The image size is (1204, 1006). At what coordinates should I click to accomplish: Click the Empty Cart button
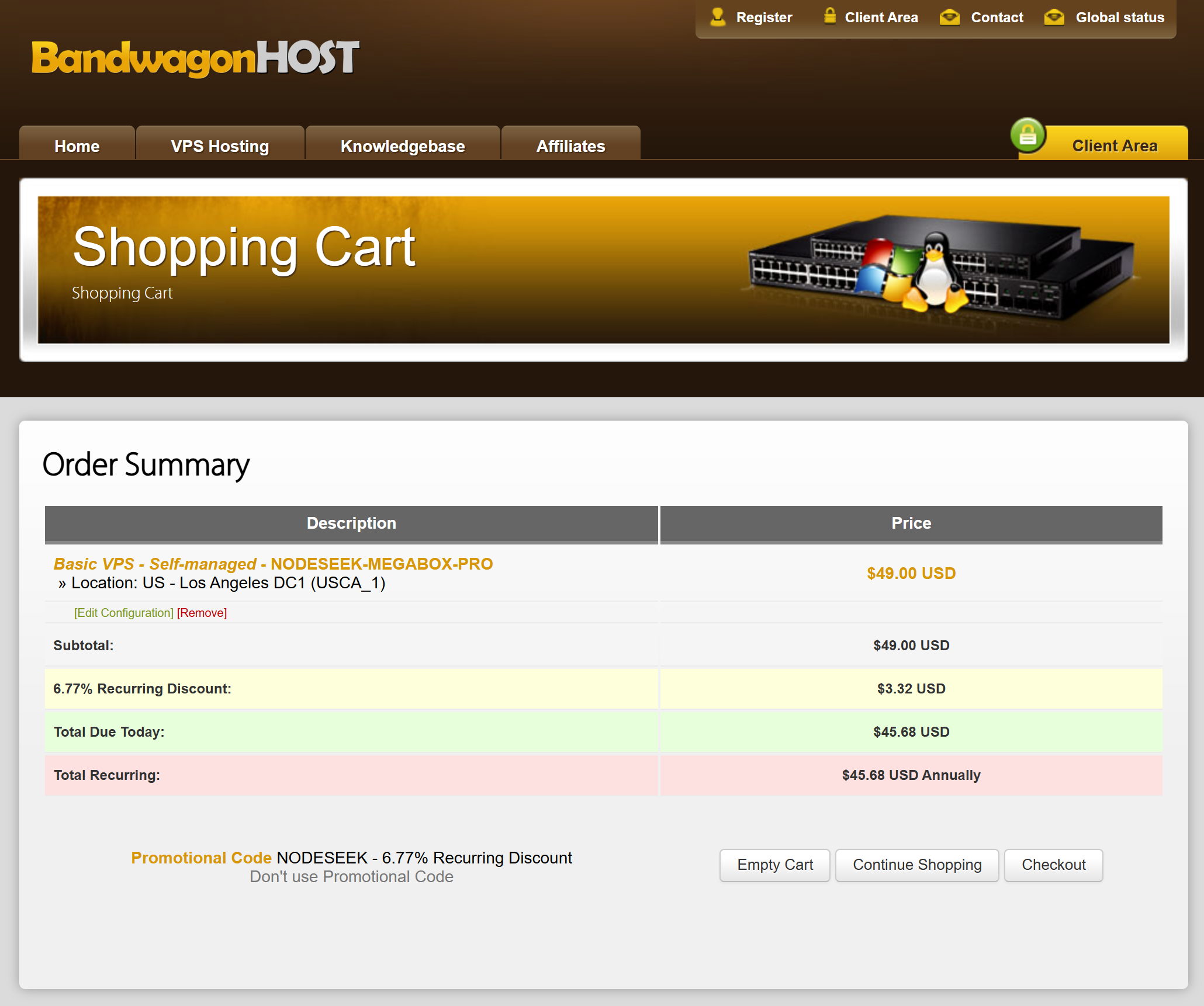tap(774, 865)
